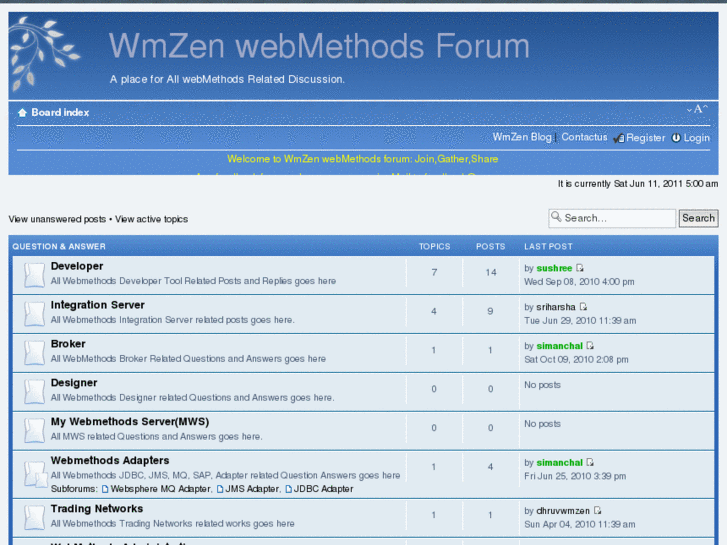The image size is (727, 545).
Task: Open the Board index link
Action: (60, 113)
